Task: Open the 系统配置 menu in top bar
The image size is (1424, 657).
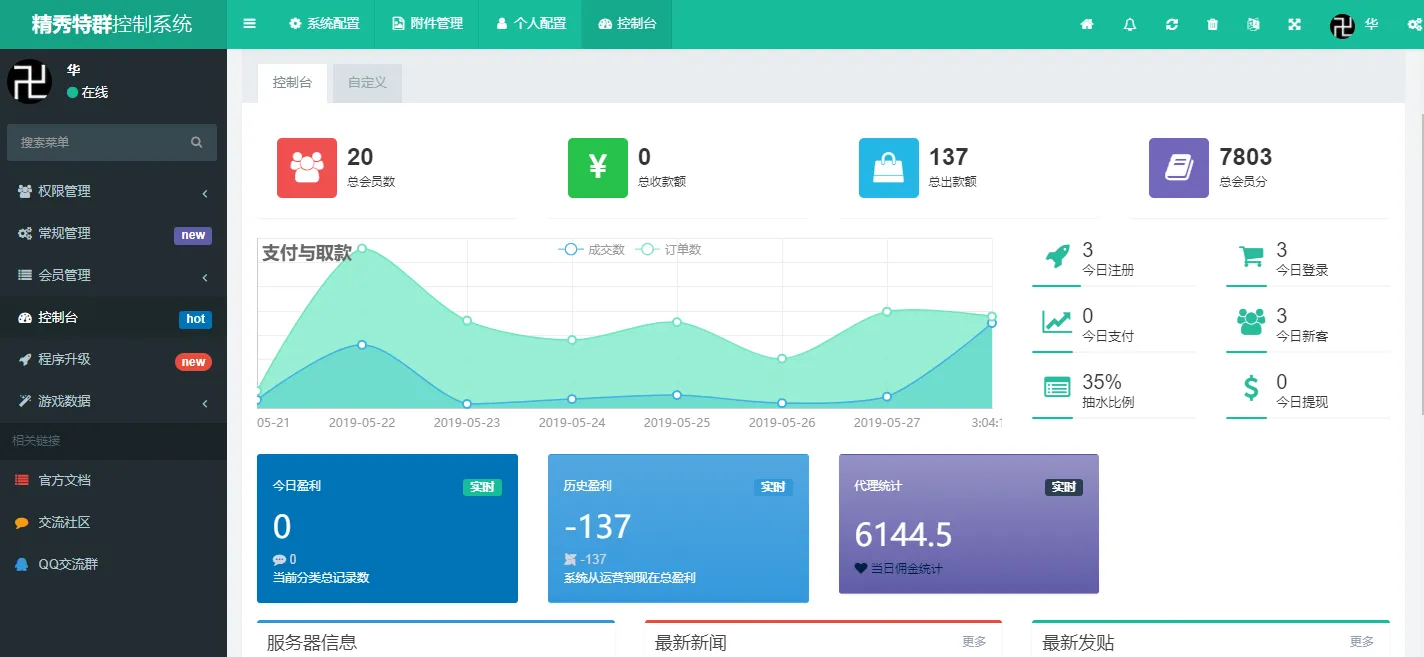Action: [x=323, y=24]
